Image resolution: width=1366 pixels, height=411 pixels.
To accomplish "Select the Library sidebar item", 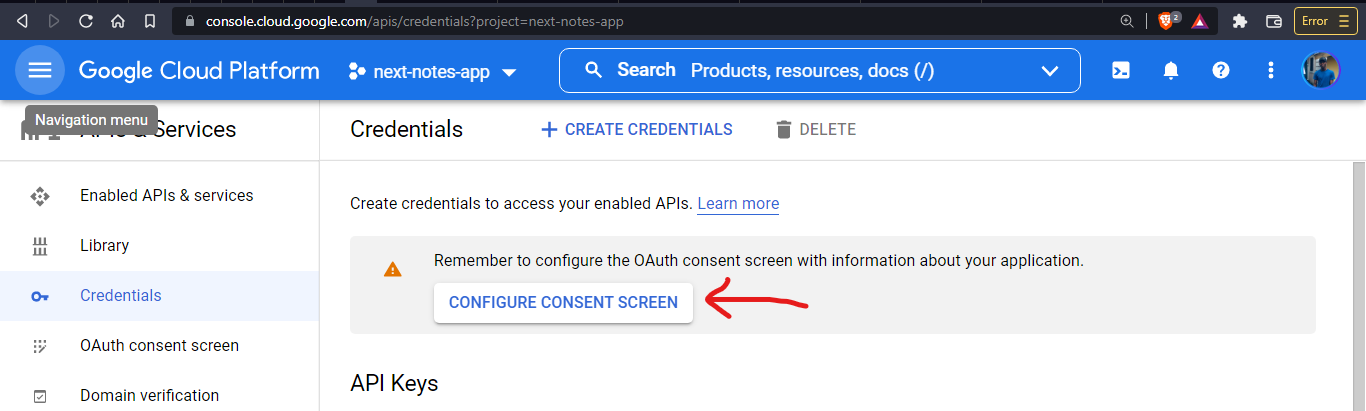I will pyautogui.click(x=104, y=245).
